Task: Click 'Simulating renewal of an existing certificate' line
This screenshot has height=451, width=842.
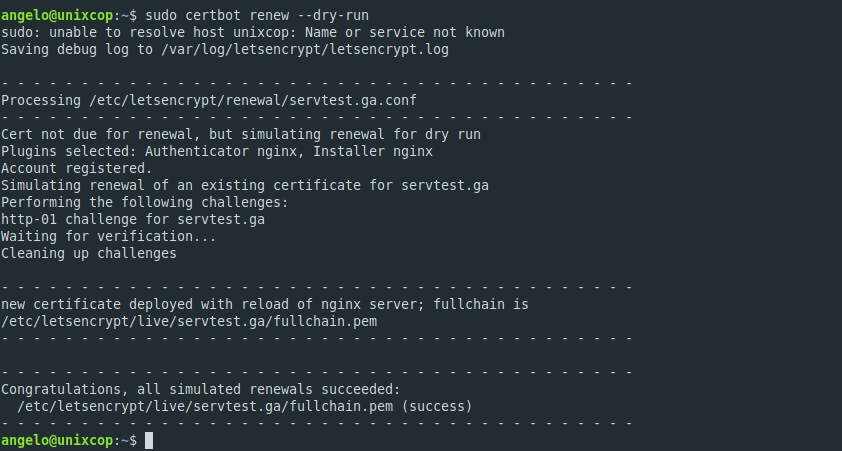Action: pos(245,186)
